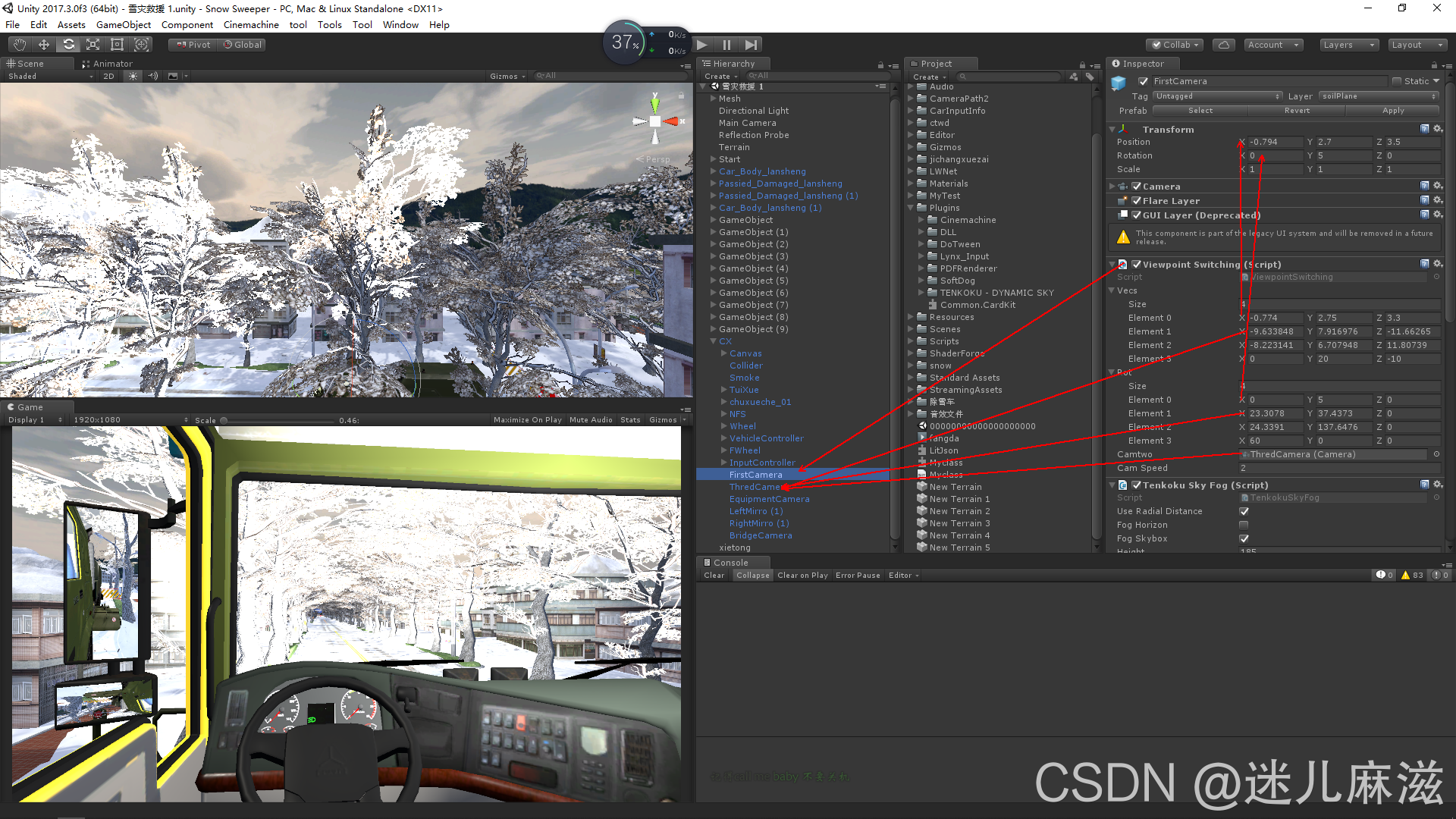Select the Move tool
Viewport: 1456px width, 819px height.
pyautogui.click(x=44, y=45)
